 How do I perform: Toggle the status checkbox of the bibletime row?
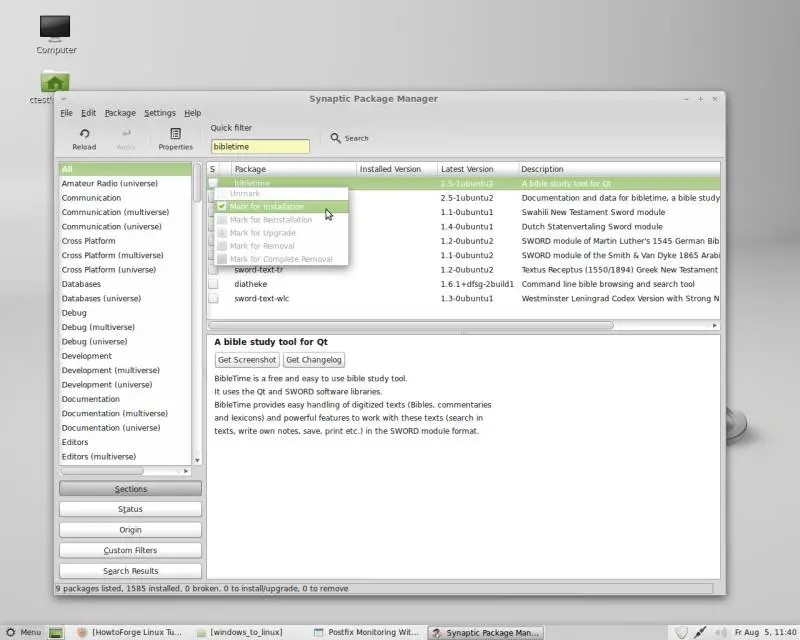point(213,183)
